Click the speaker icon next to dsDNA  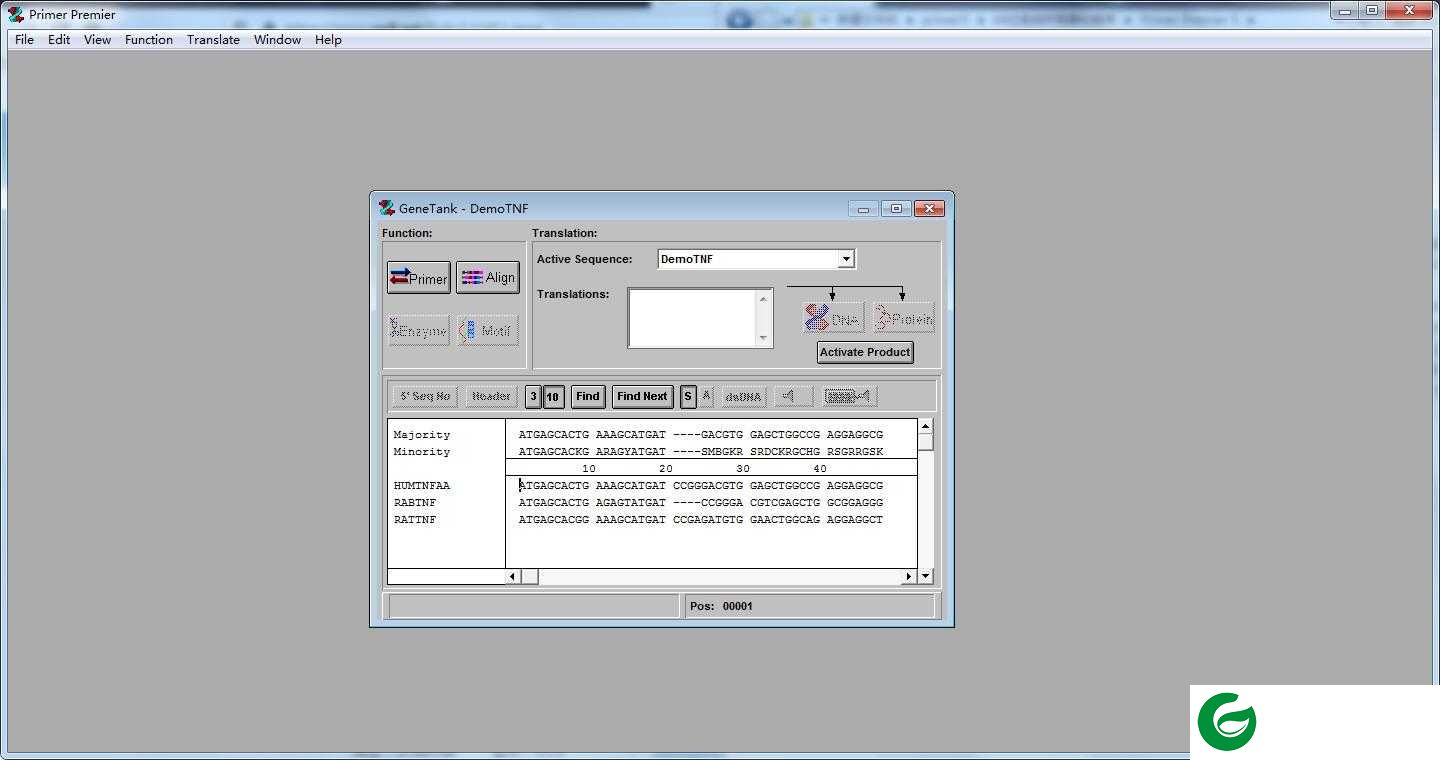click(x=793, y=396)
